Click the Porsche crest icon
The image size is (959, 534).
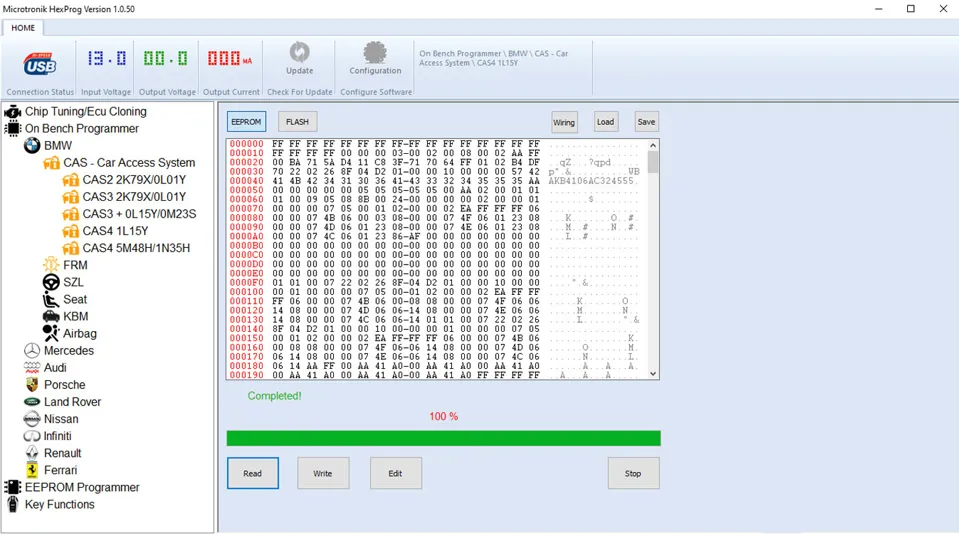click(x=32, y=385)
